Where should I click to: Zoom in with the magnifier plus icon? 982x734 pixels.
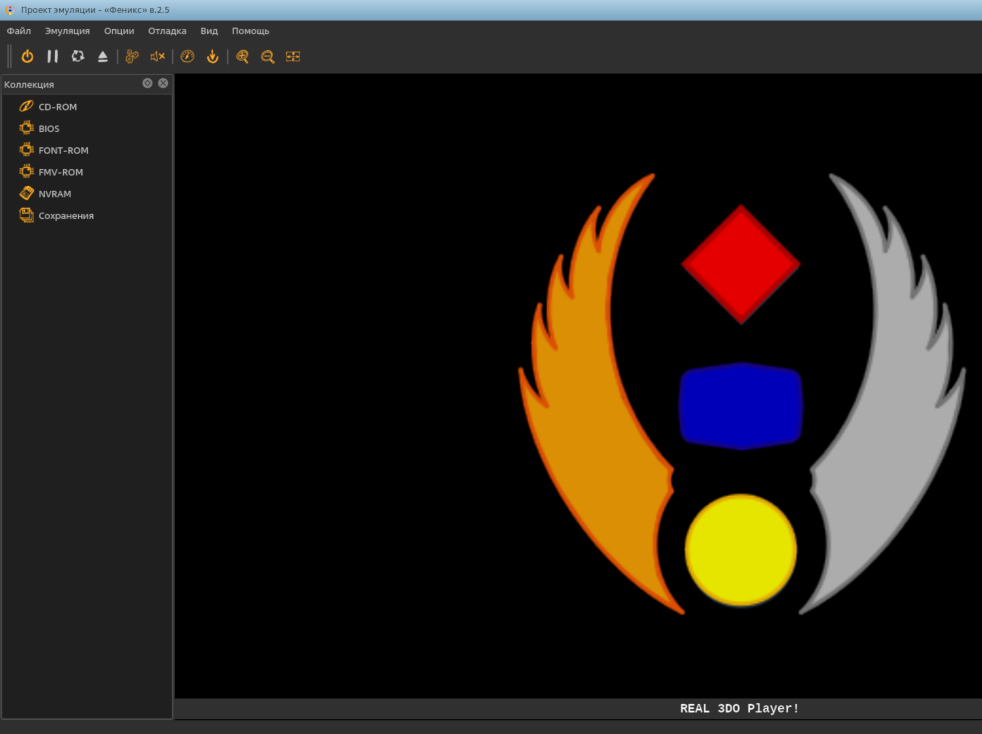[x=242, y=56]
